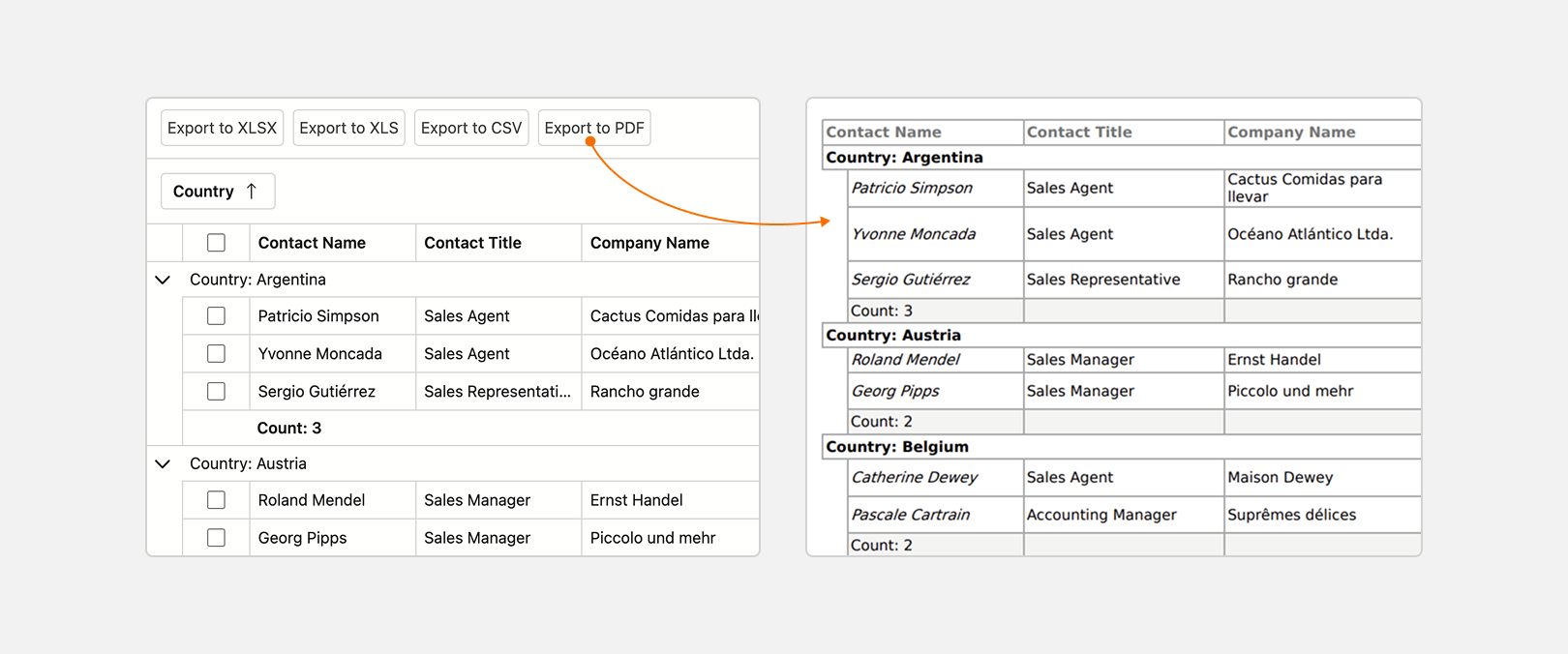Check the Patricio Simpson row checkbox
Image resolution: width=1568 pixels, height=654 pixels.
(x=216, y=316)
